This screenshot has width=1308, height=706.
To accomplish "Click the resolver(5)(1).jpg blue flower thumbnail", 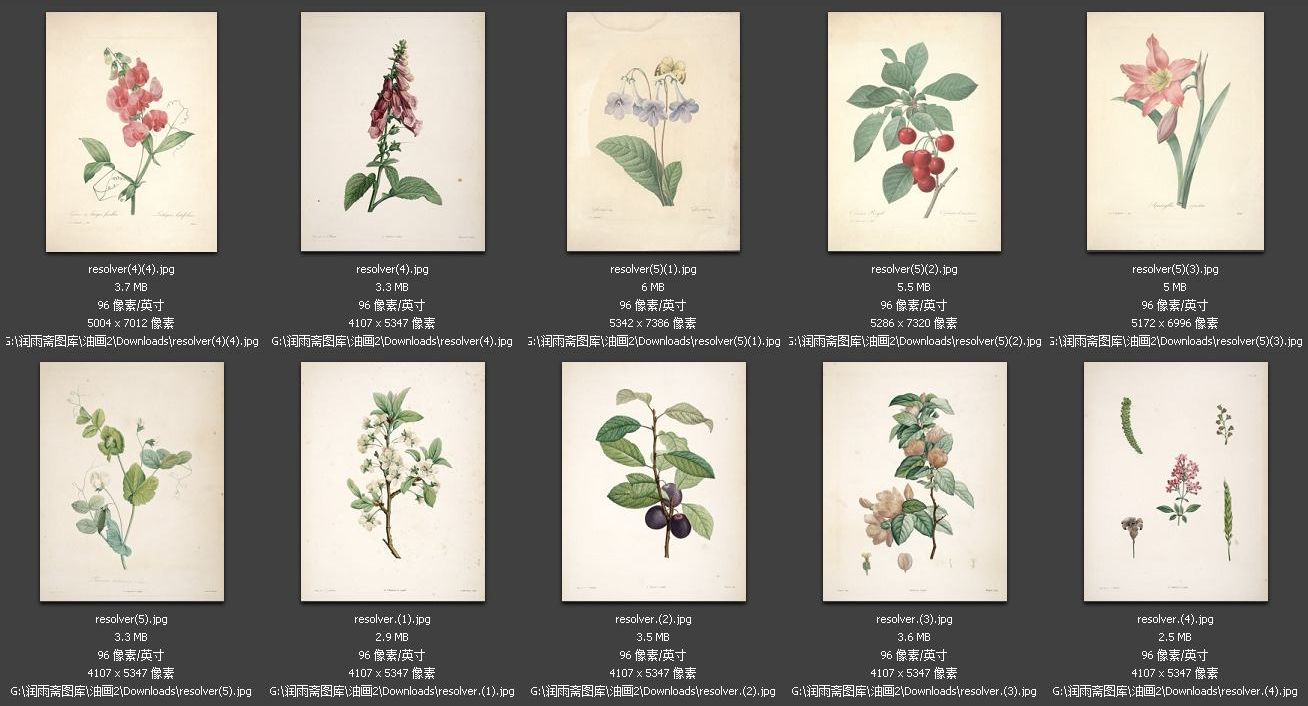I will click(653, 132).
